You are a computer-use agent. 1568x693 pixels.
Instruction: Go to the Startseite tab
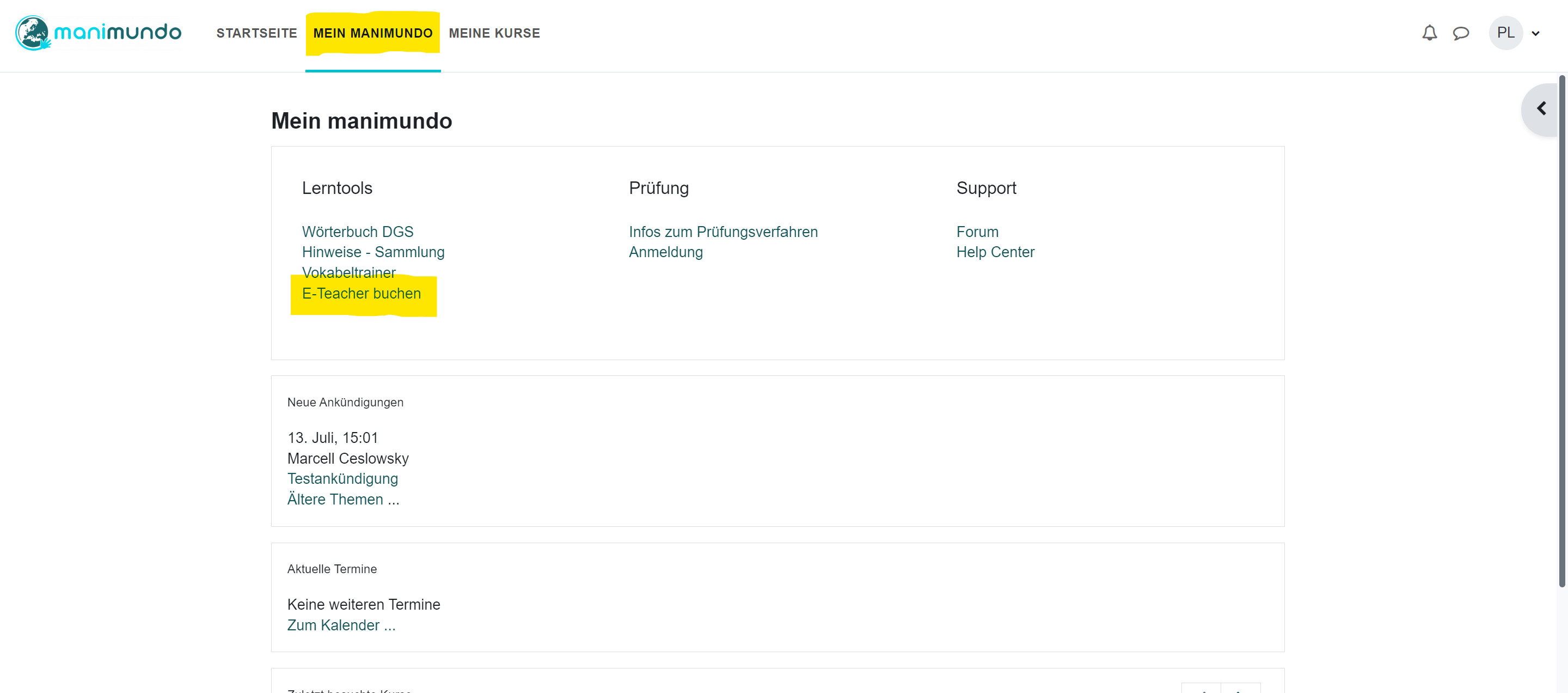[256, 33]
